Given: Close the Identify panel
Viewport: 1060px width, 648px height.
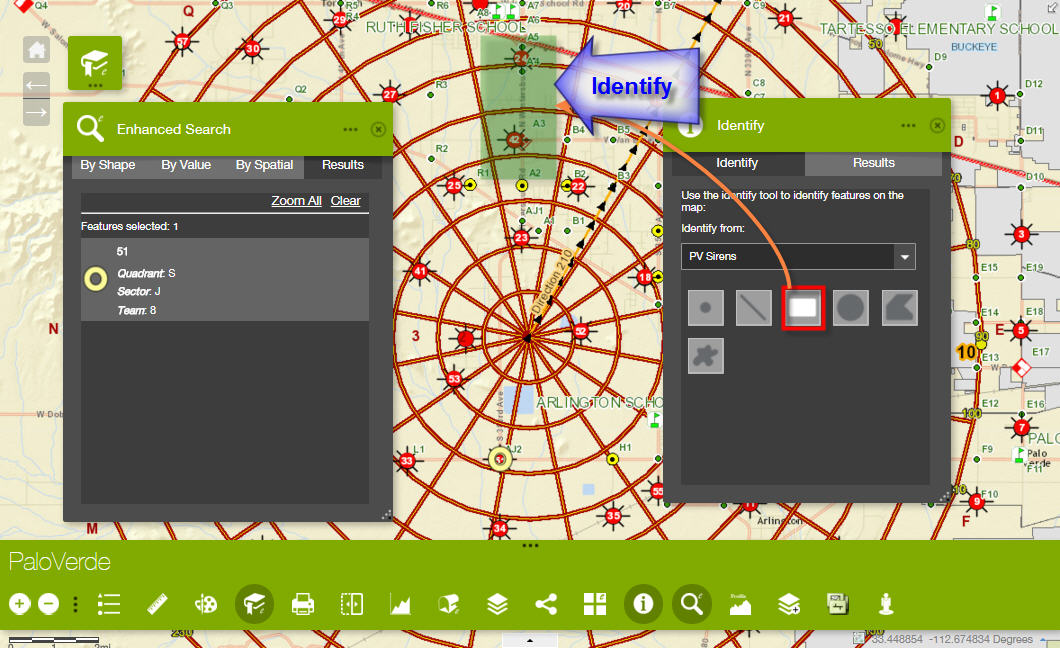Looking at the screenshot, I should click(937, 126).
